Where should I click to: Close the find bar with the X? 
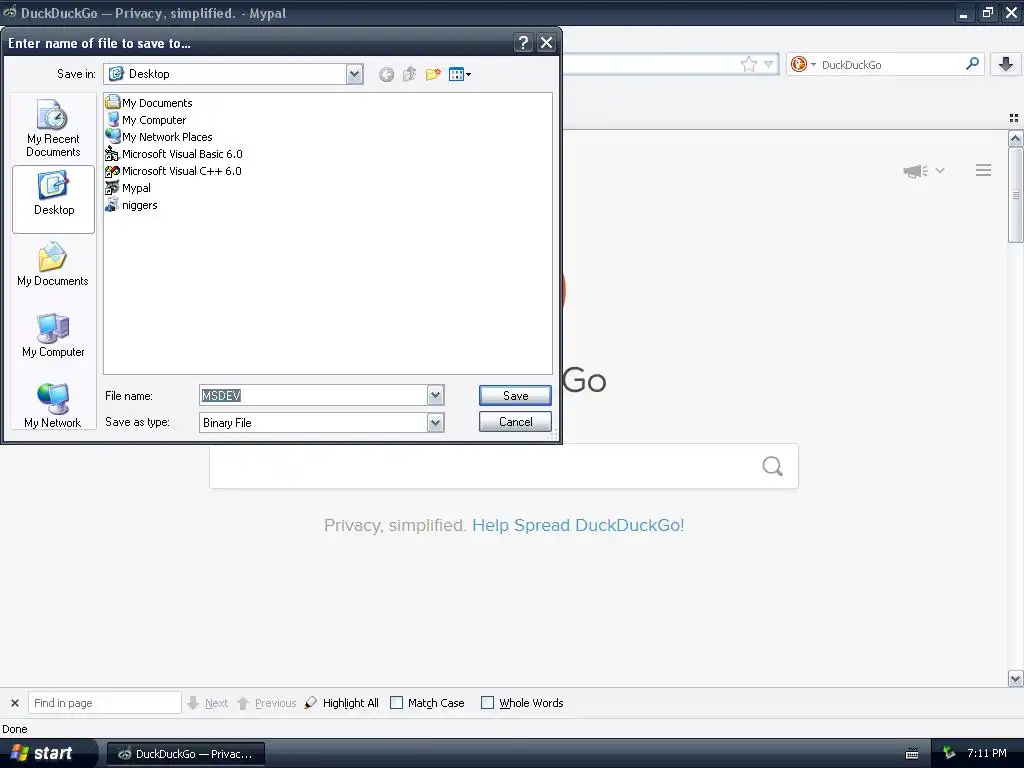point(14,703)
